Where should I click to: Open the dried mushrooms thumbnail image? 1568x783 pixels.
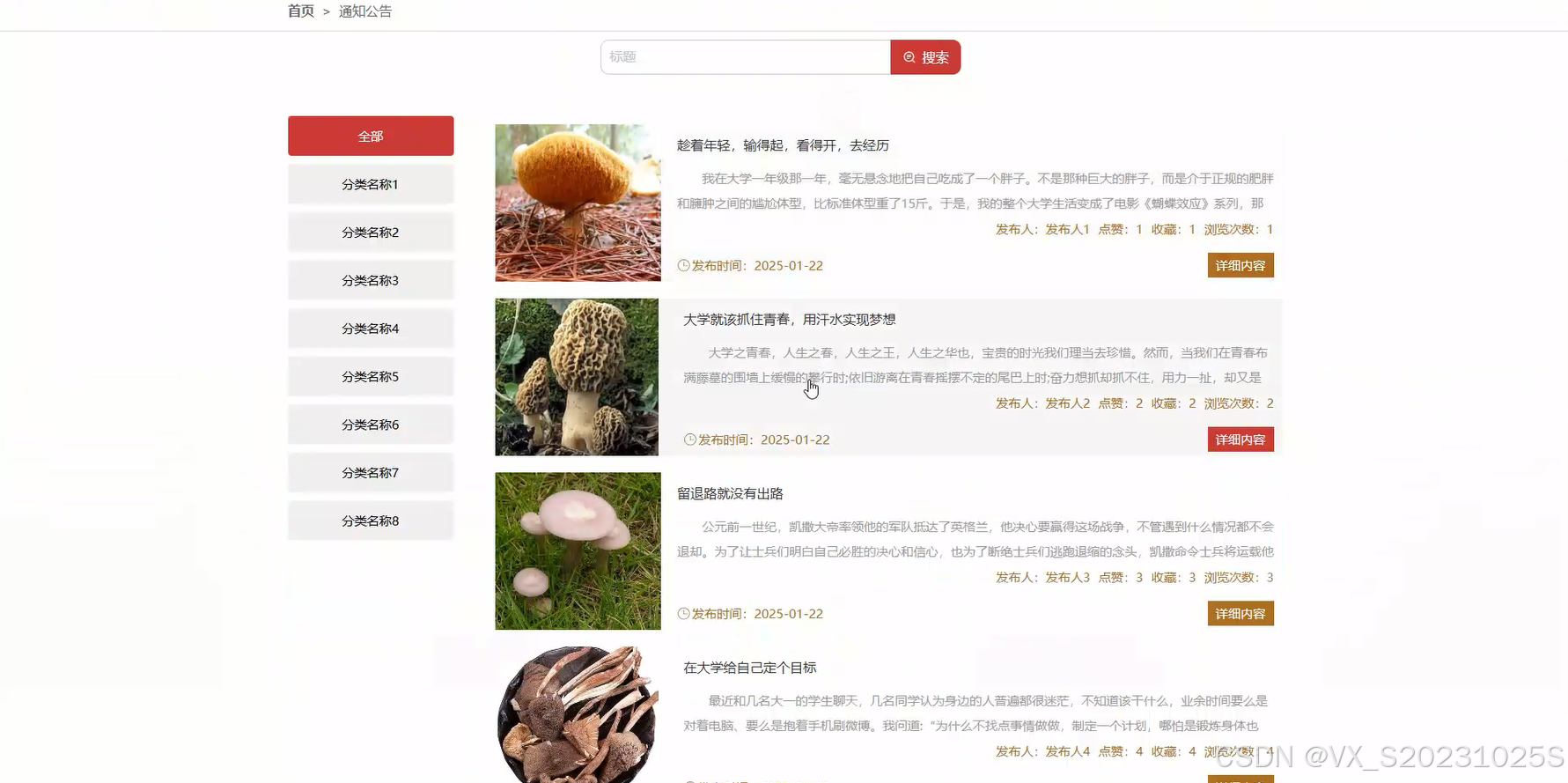(x=578, y=714)
